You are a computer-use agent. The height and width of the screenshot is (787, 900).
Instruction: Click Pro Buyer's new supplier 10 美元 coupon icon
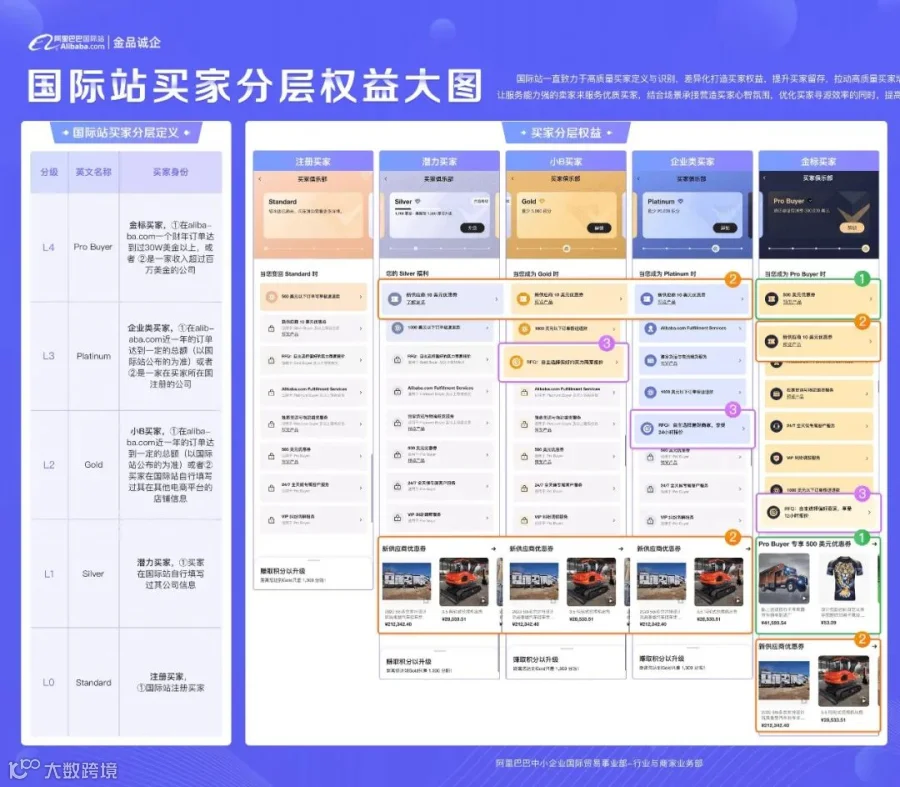[x=772, y=342]
